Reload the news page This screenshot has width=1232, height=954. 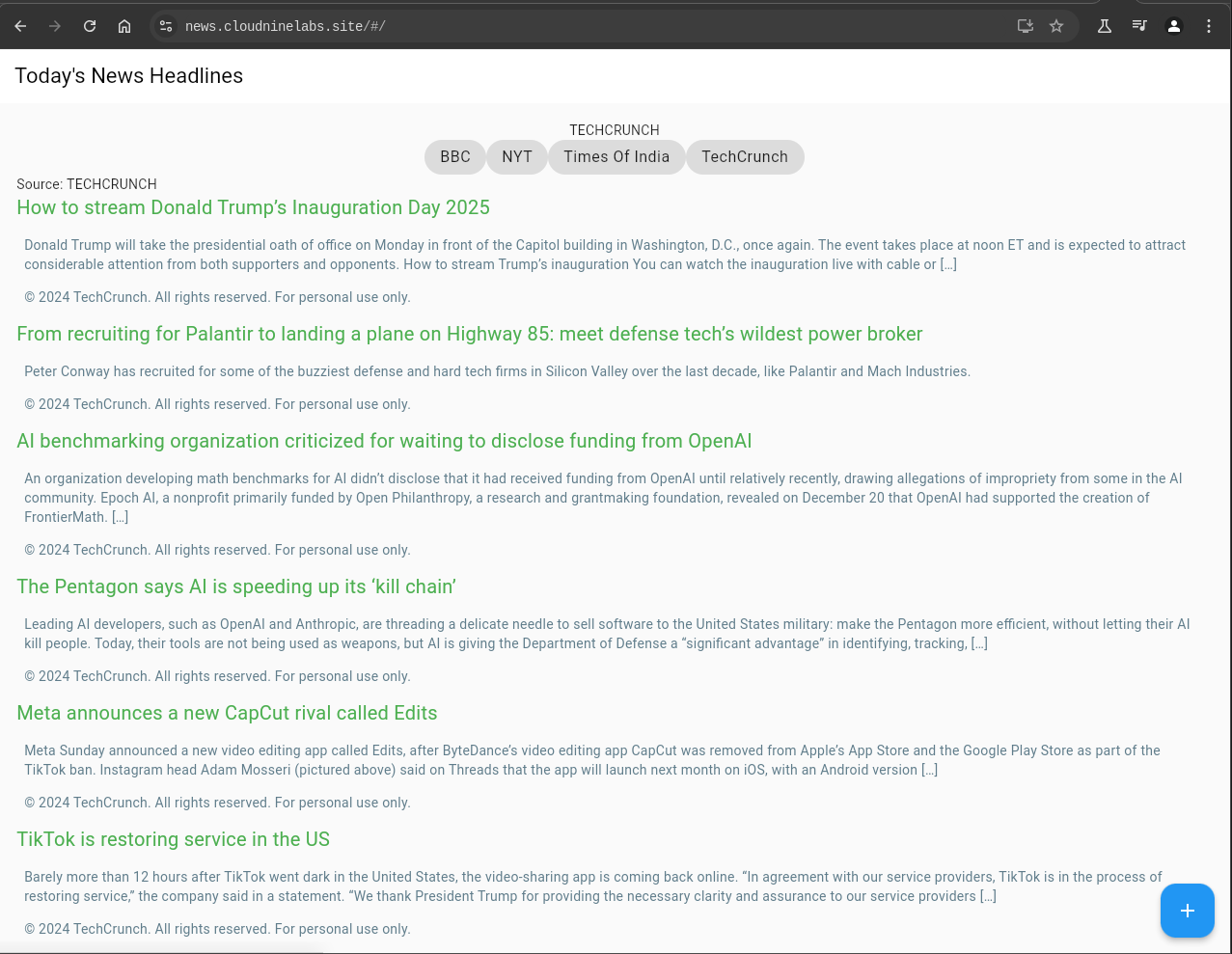pyautogui.click(x=90, y=26)
